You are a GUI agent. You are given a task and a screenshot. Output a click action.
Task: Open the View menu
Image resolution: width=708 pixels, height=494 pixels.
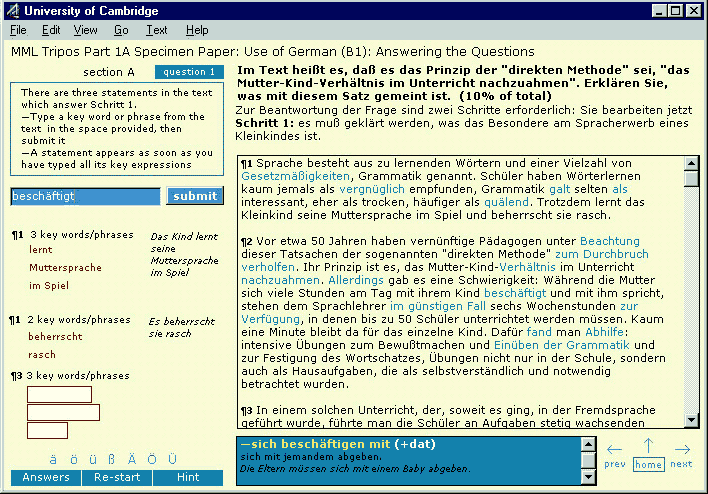[85, 30]
